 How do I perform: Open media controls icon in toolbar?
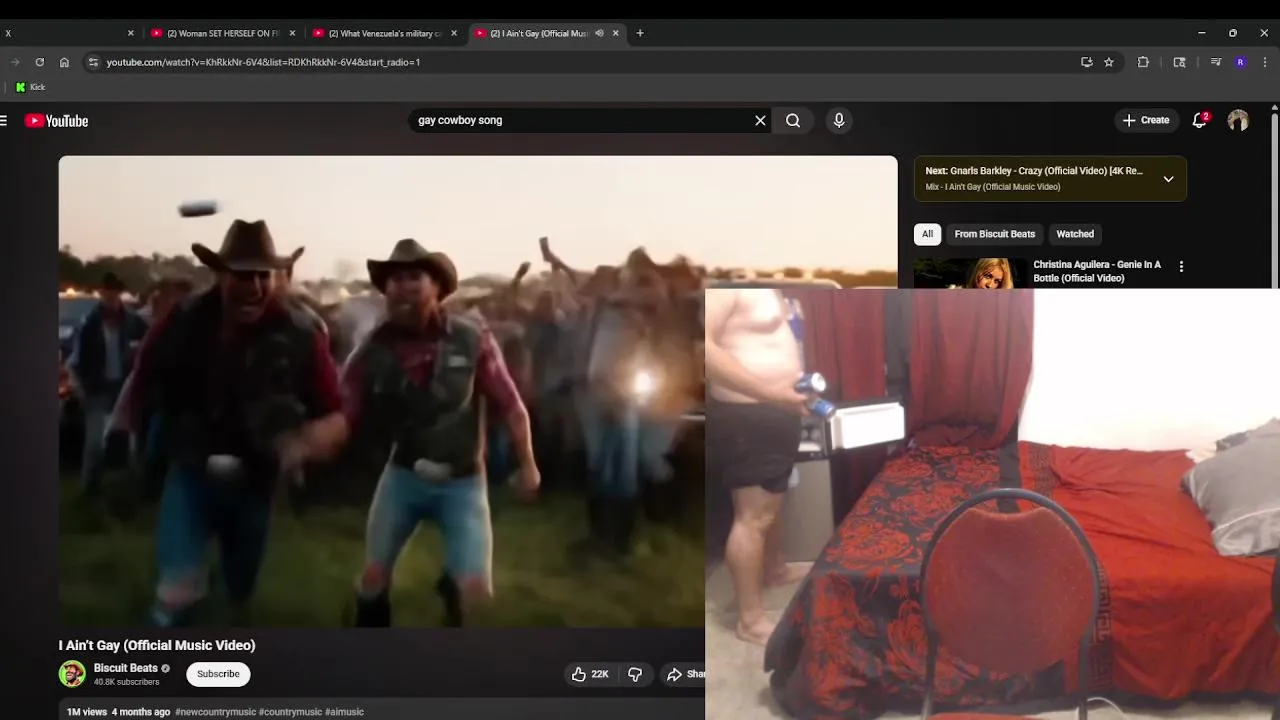point(1216,62)
